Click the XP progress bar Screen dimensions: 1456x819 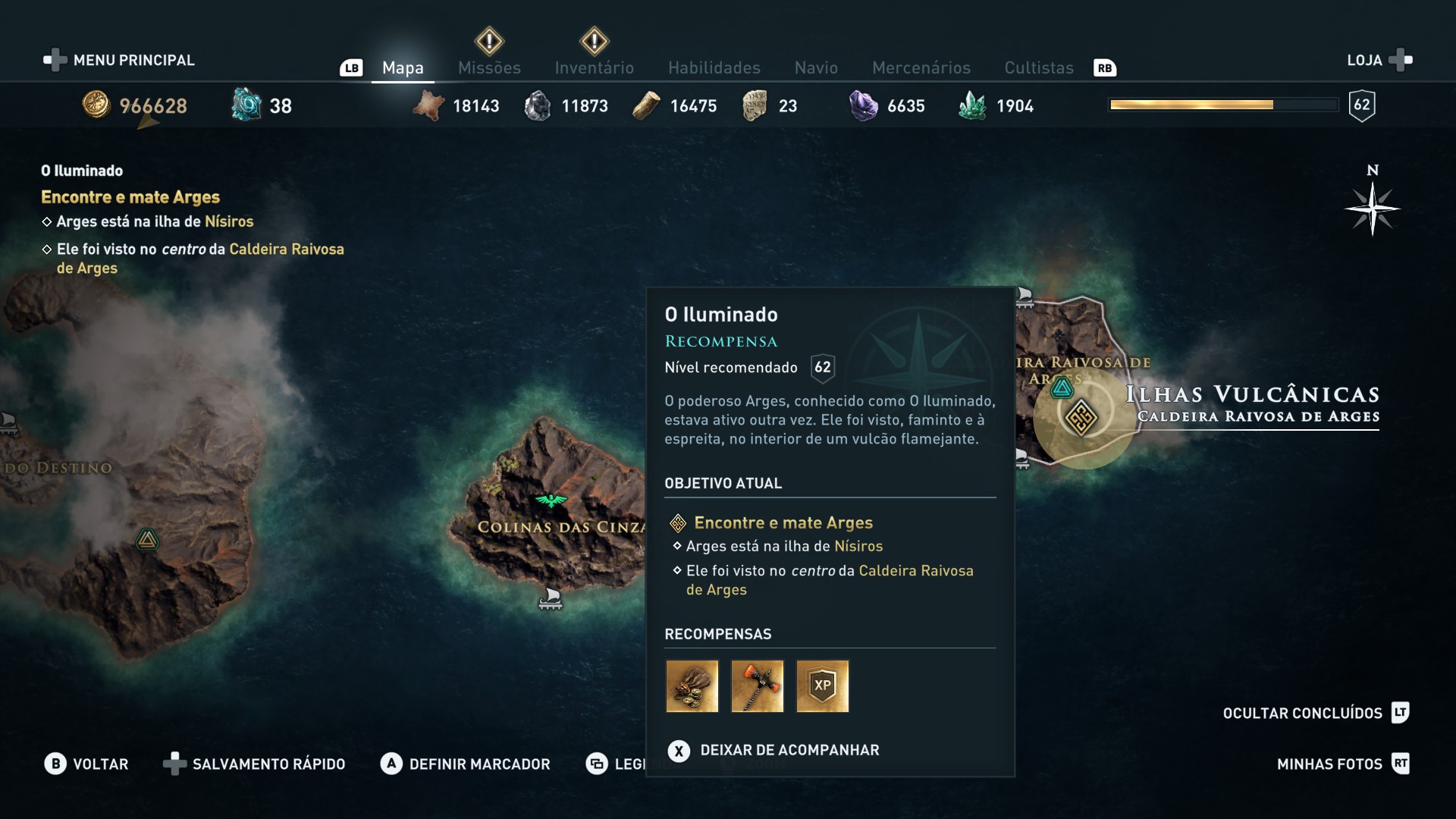tap(1224, 105)
